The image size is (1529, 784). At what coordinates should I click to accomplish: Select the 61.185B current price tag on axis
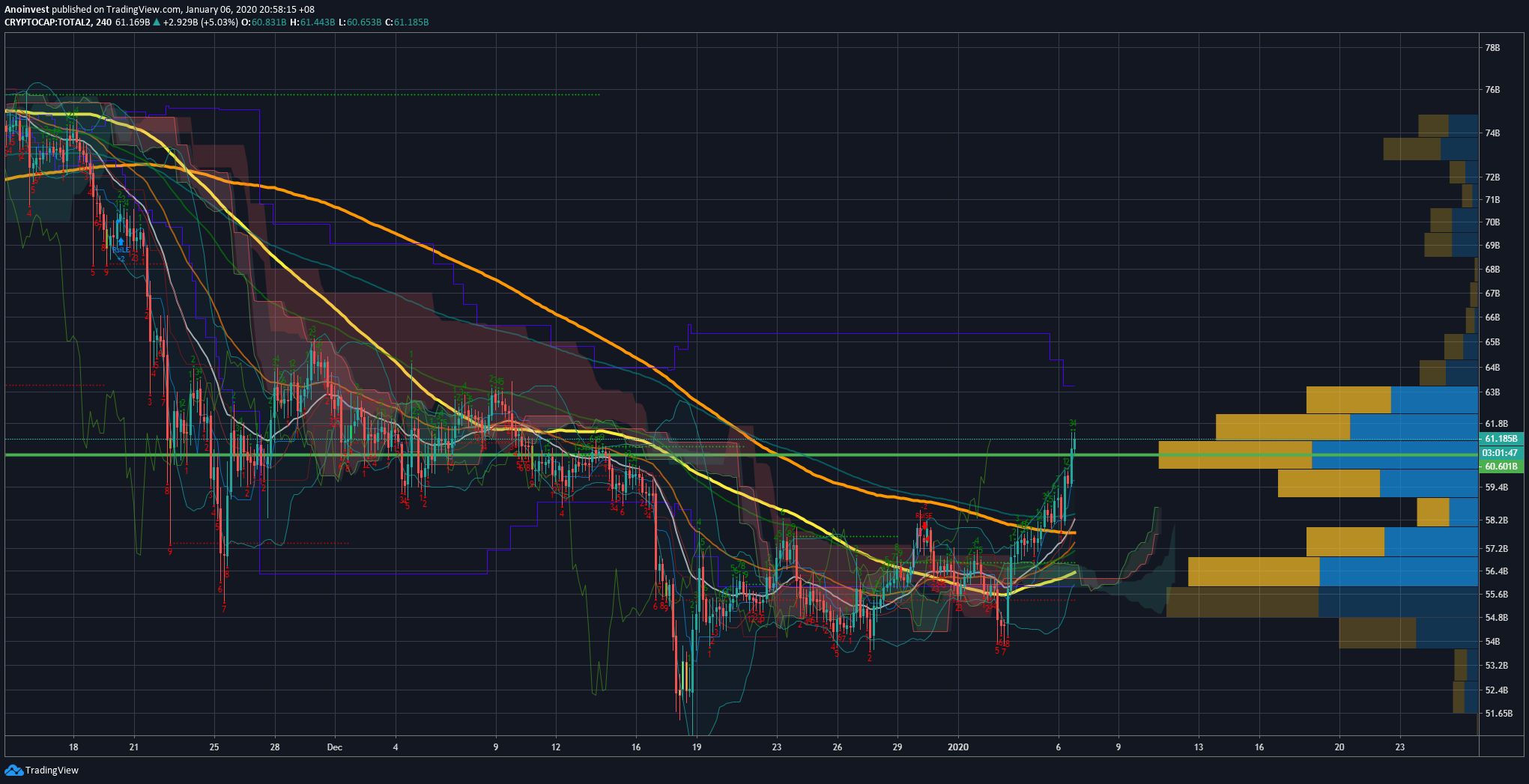[1501, 439]
